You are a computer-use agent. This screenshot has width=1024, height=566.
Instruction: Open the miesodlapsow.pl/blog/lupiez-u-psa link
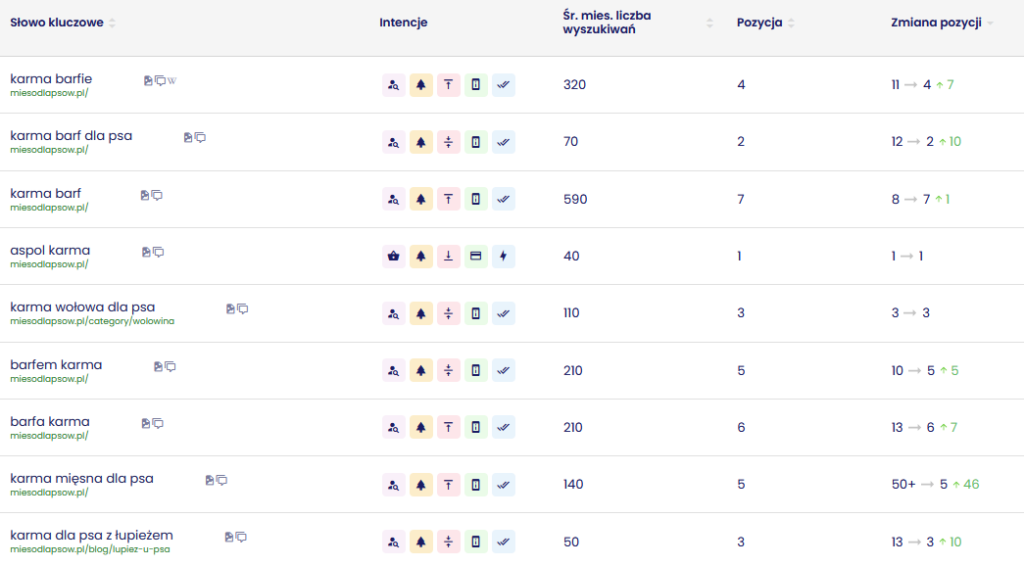90,550
